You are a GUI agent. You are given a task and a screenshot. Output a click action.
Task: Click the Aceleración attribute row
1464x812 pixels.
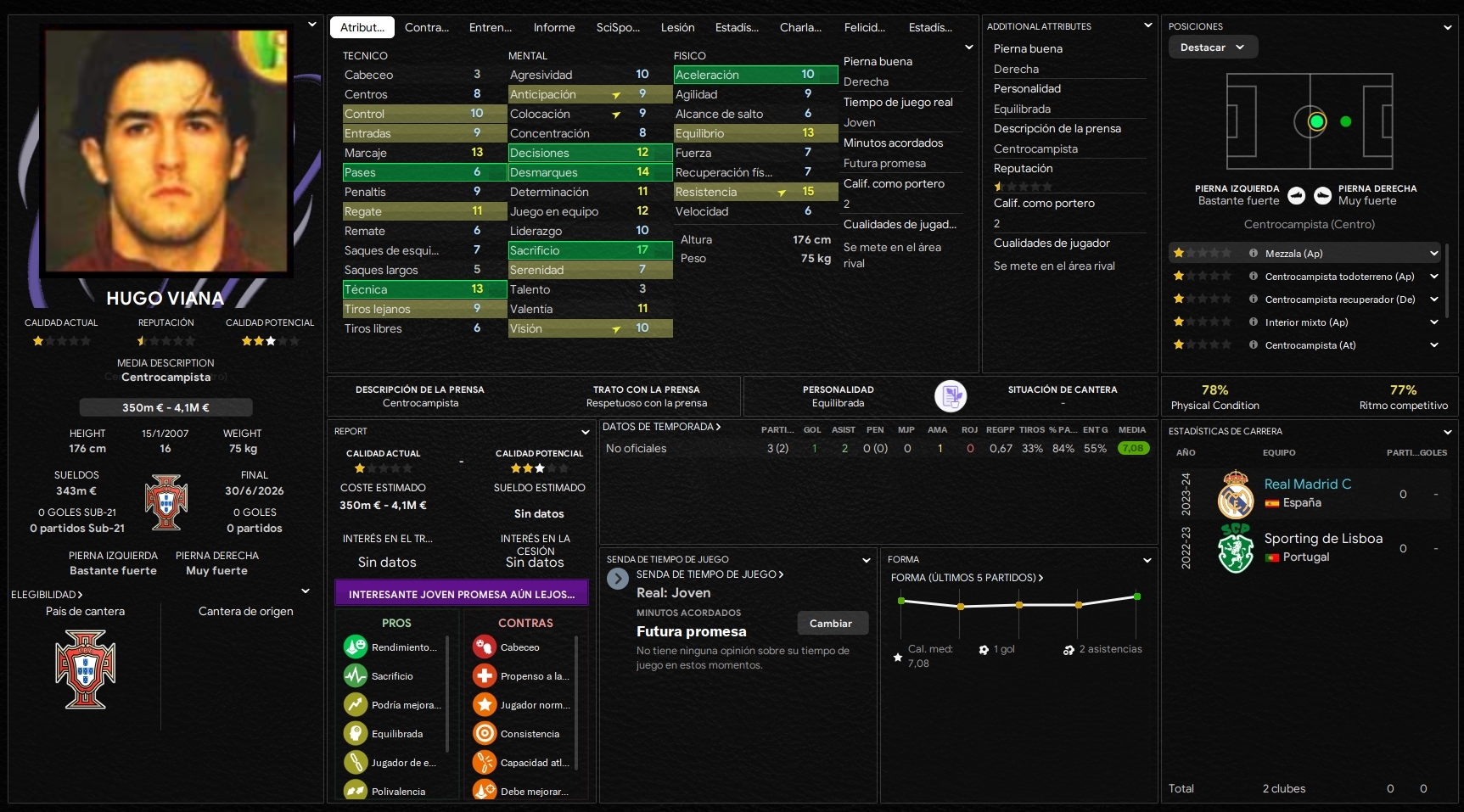(755, 75)
